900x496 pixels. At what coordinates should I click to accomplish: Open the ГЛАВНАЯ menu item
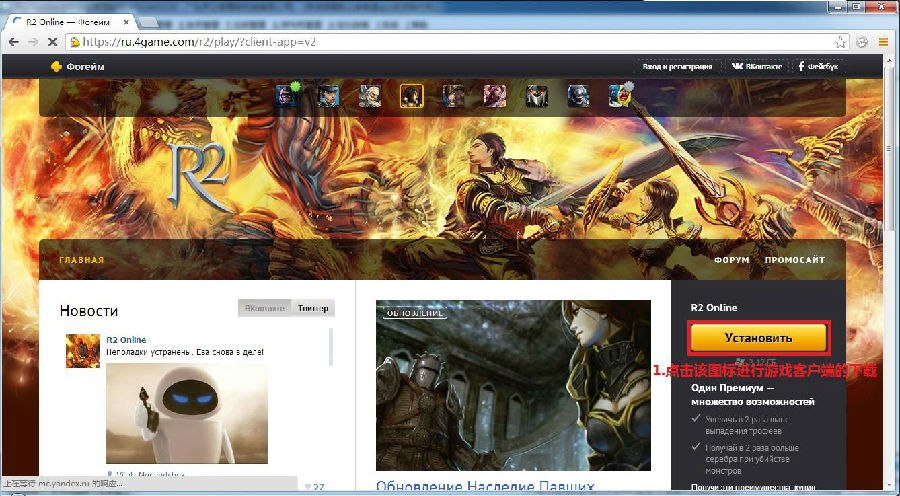[x=82, y=260]
